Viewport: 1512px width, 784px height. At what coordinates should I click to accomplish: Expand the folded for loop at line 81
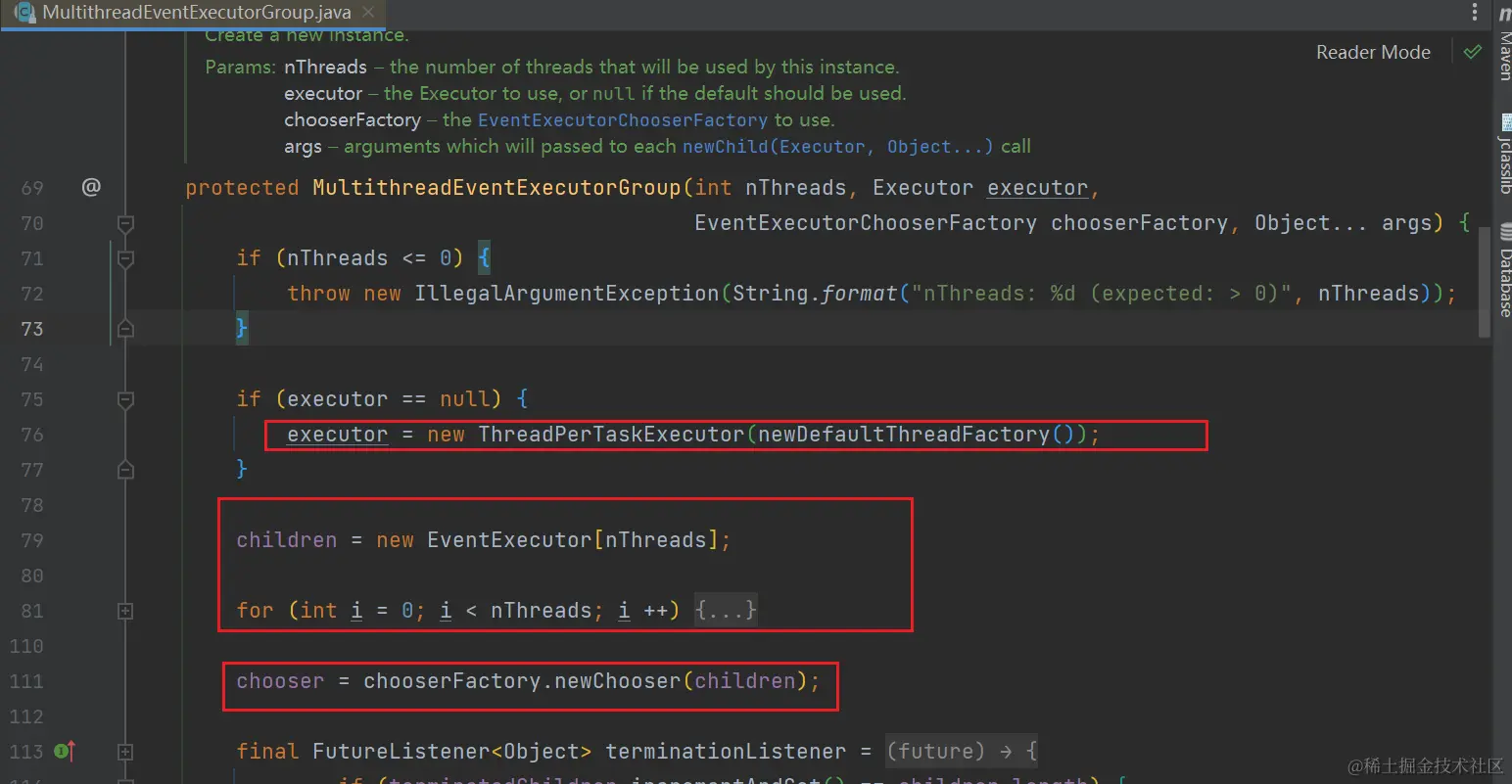(x=125, y=611)
